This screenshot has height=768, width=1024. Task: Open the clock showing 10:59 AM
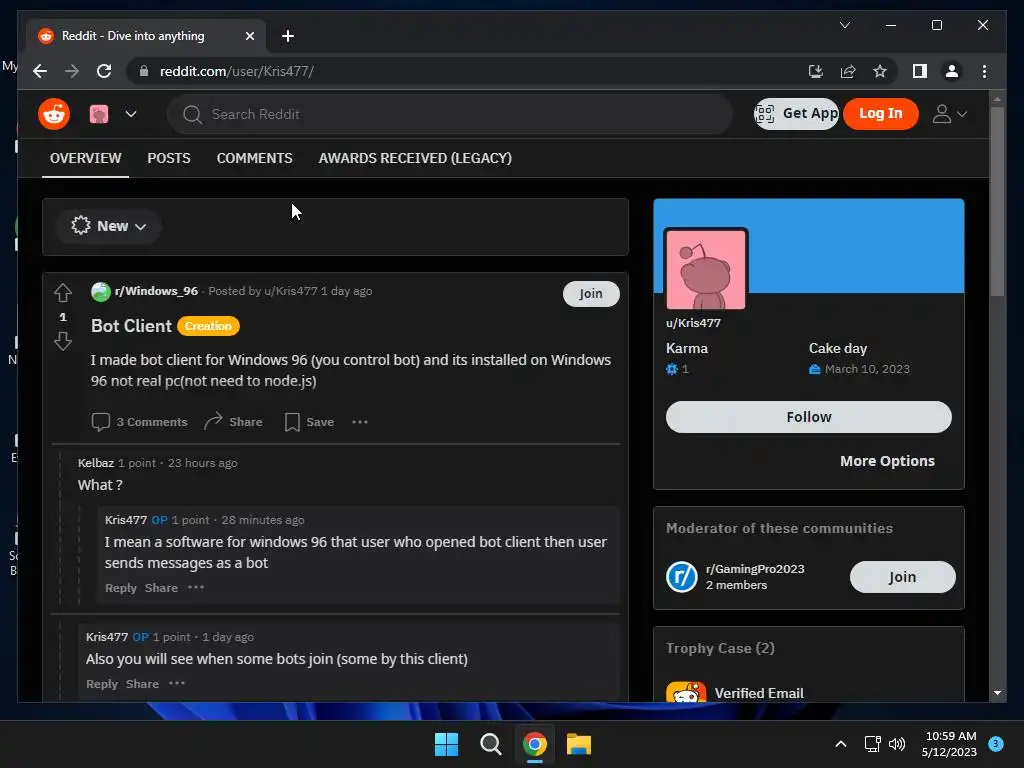(x=950, y=744)
